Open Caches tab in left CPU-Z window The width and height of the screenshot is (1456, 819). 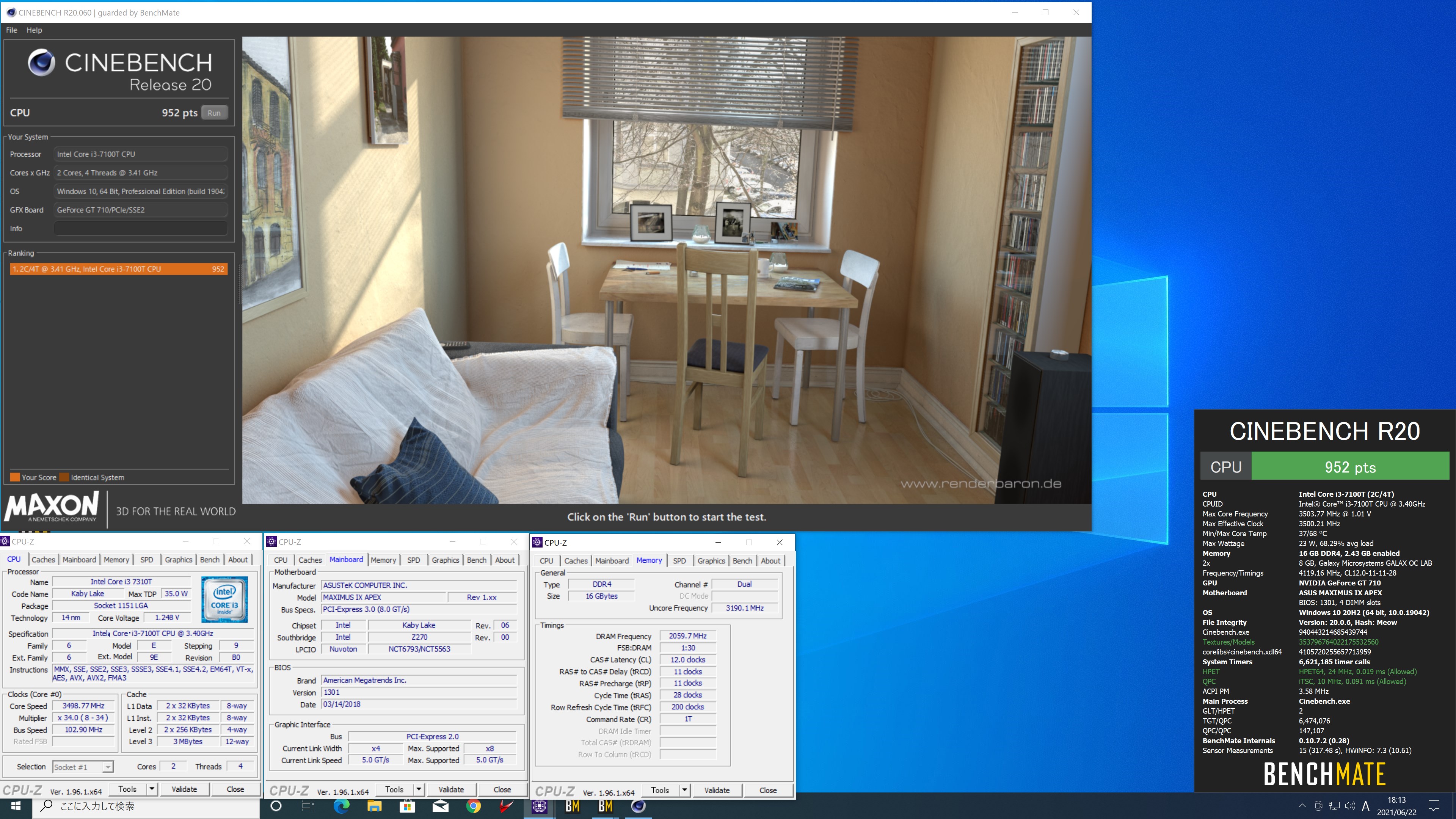click(x=43, y=560)
